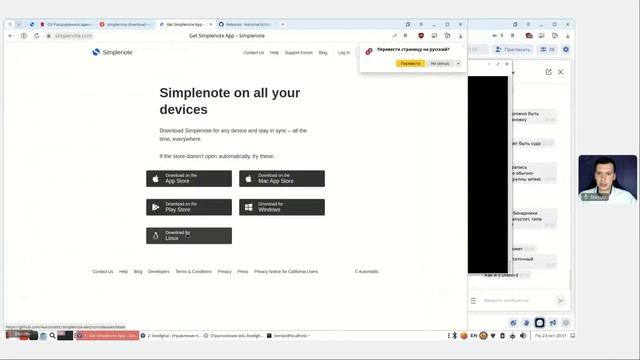Viewport: 640px width, 360px height.
Task: Click the megaphone icon in the meeting bottom bar
Action: tap(553, 322)
